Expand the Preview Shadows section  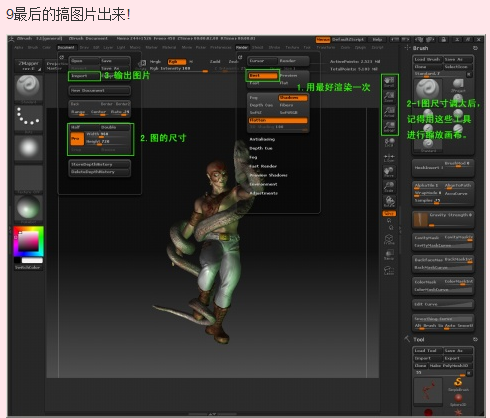268,175
